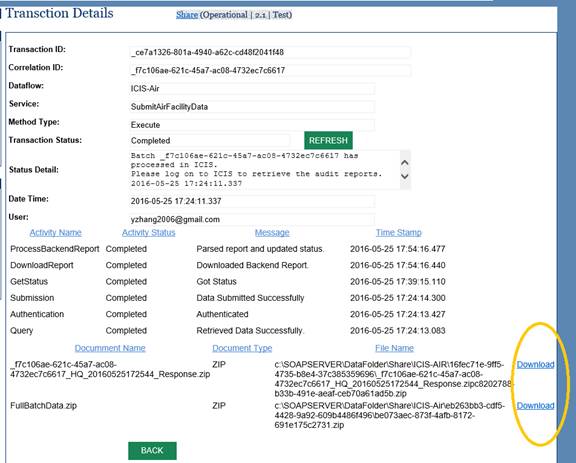This screenshot has width=576, height=463.
Task: Click the Status Detail scroll up arrow
Action: click(405, 162)
